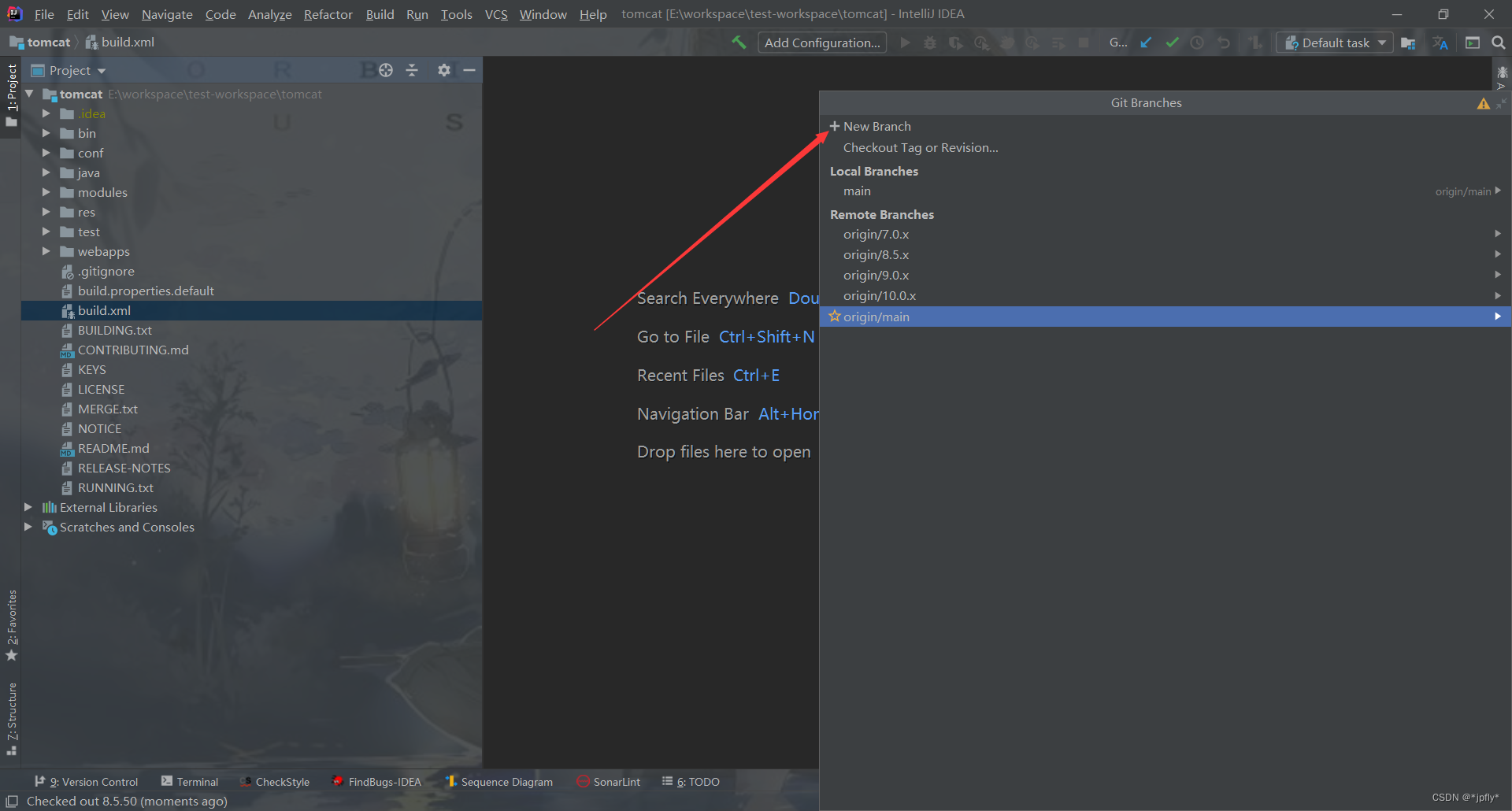Open the Refactor menu
This screenshot has height=811, width=1512.
328,14
